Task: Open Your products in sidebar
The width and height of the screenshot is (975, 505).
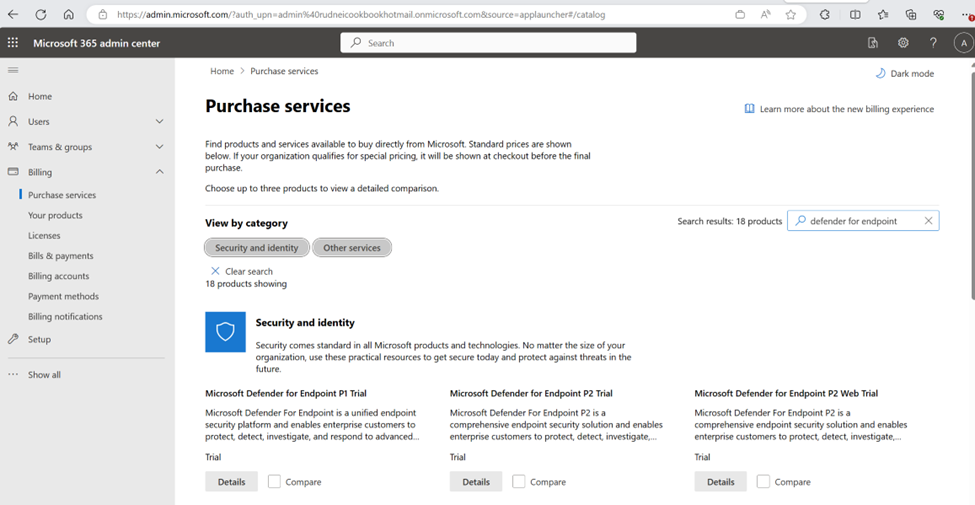Action: coord(55,215)
